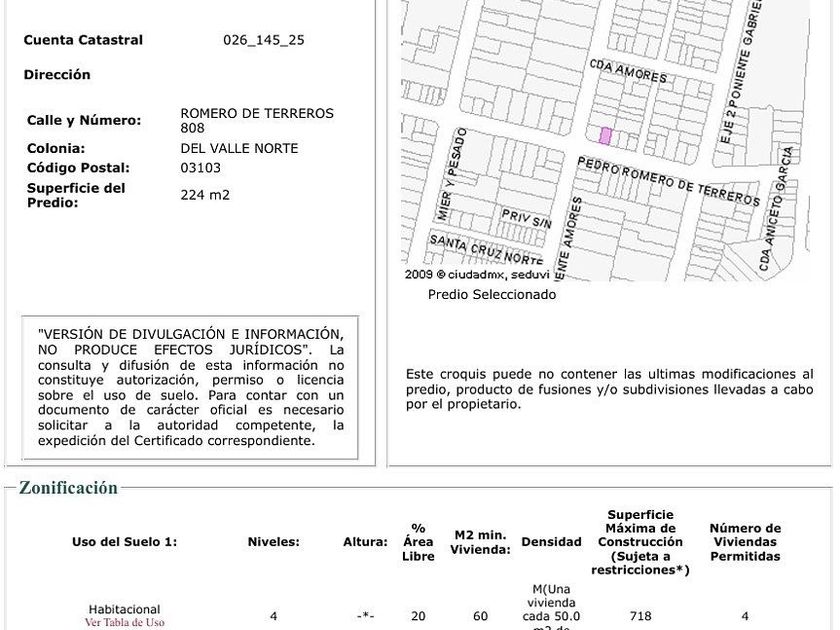Screen dimensions: 840x630
Task: Click Superficie Máxima de Construcción header
Action: [x=640, y=542]
